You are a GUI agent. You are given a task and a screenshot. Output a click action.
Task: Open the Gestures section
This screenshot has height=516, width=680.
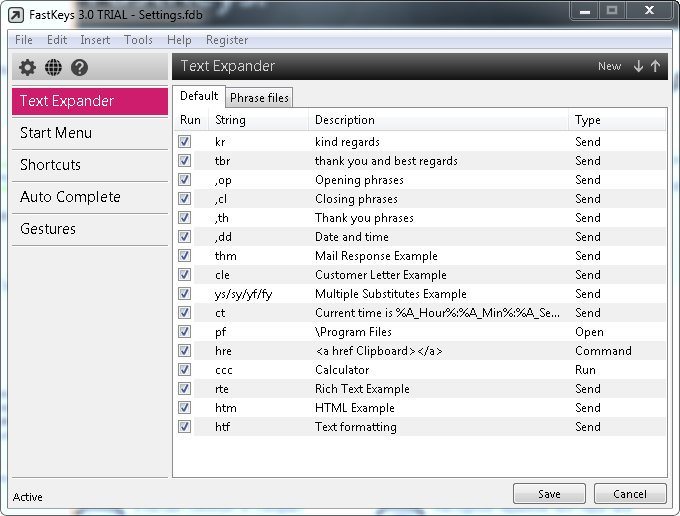(x=90, y=229)
